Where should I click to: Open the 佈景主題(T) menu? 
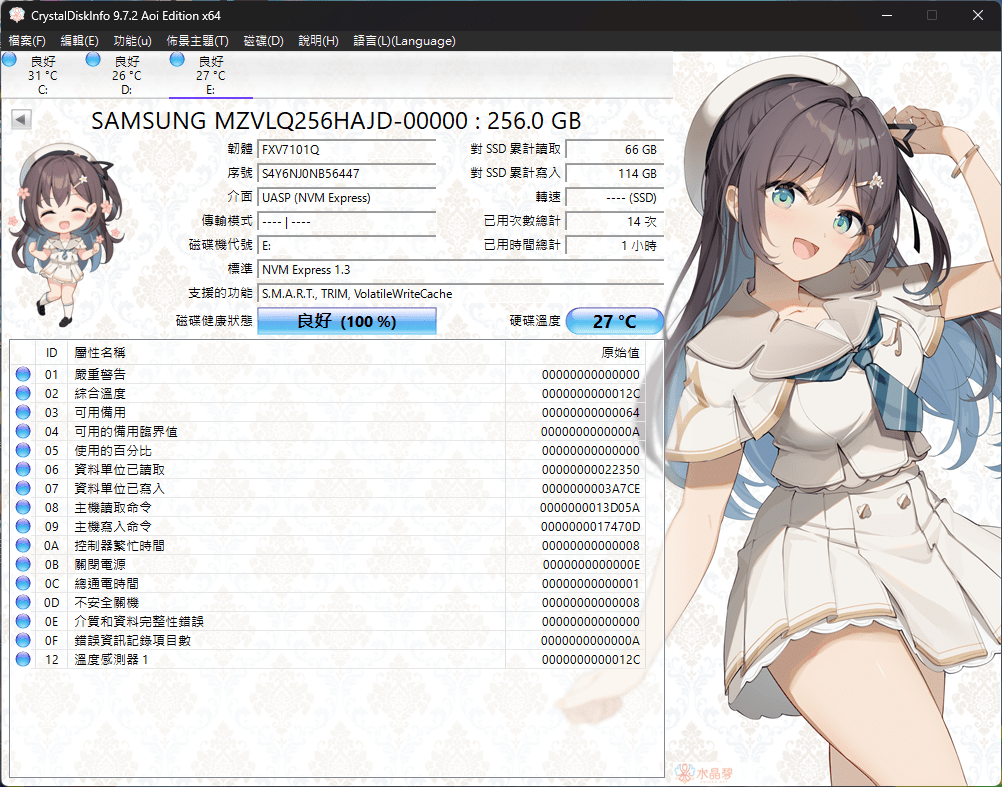(197, 41)
